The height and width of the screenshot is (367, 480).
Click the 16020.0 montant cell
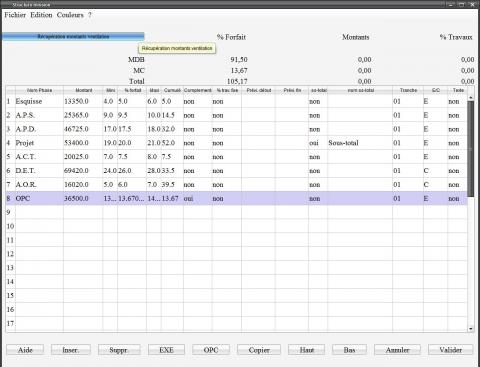pyautogui.click(x=83, y=185)
